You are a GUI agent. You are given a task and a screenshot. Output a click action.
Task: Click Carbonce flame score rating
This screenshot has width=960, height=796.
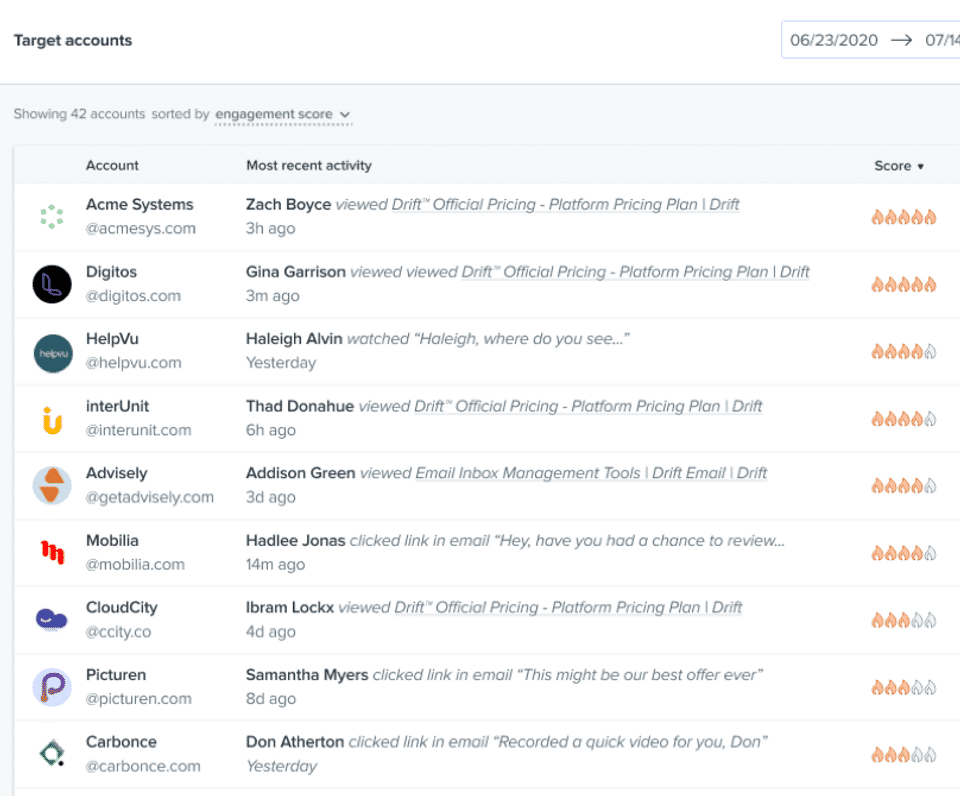click(904, 754)
